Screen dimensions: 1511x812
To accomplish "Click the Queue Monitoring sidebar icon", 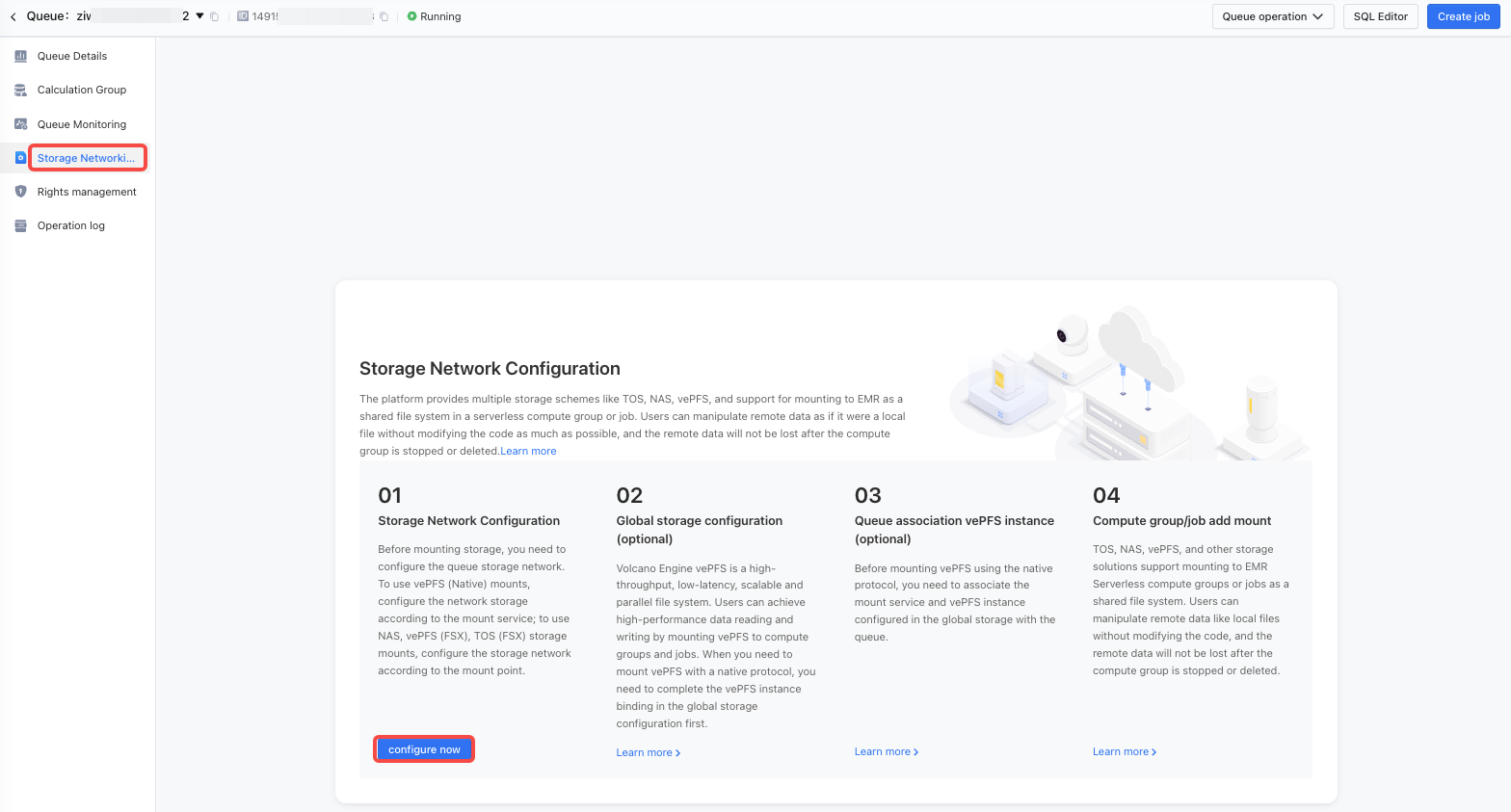I will pos(20,124).
